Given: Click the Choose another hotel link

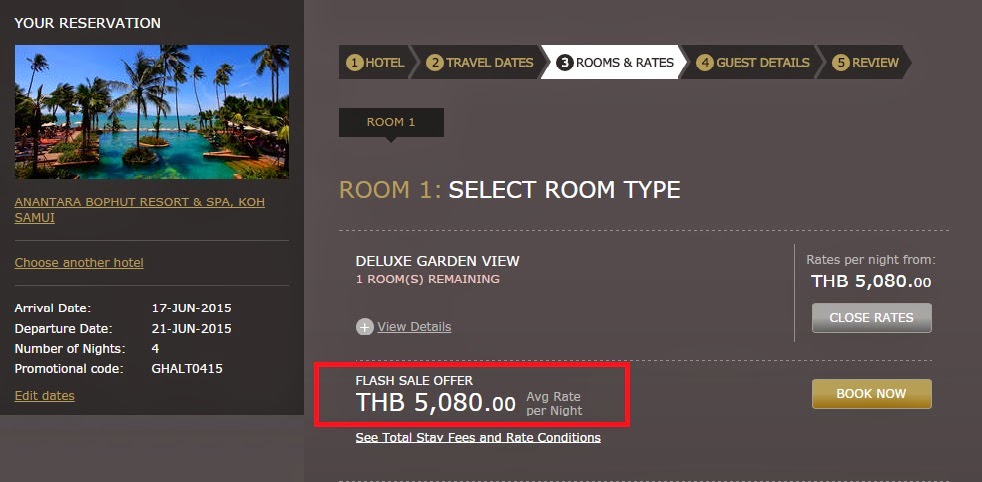Looking at the screenshot, I should 79,263.
